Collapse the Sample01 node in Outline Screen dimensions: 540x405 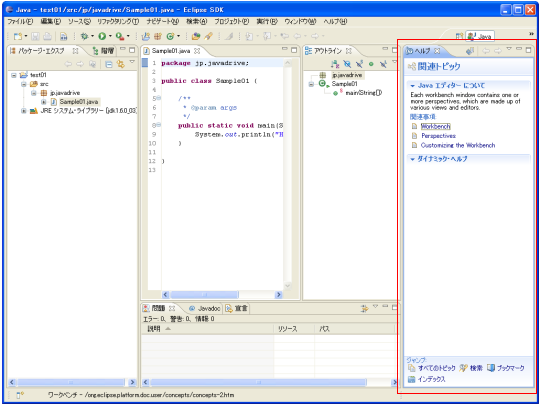click(x=311, y=84)
